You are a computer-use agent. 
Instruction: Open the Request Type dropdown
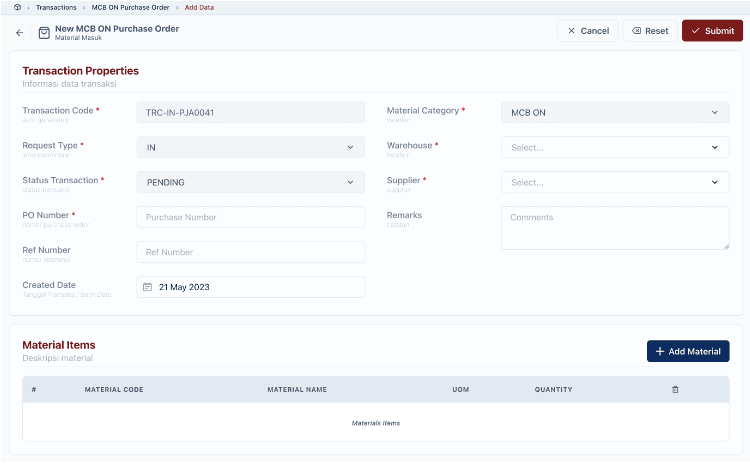[251, 147]
